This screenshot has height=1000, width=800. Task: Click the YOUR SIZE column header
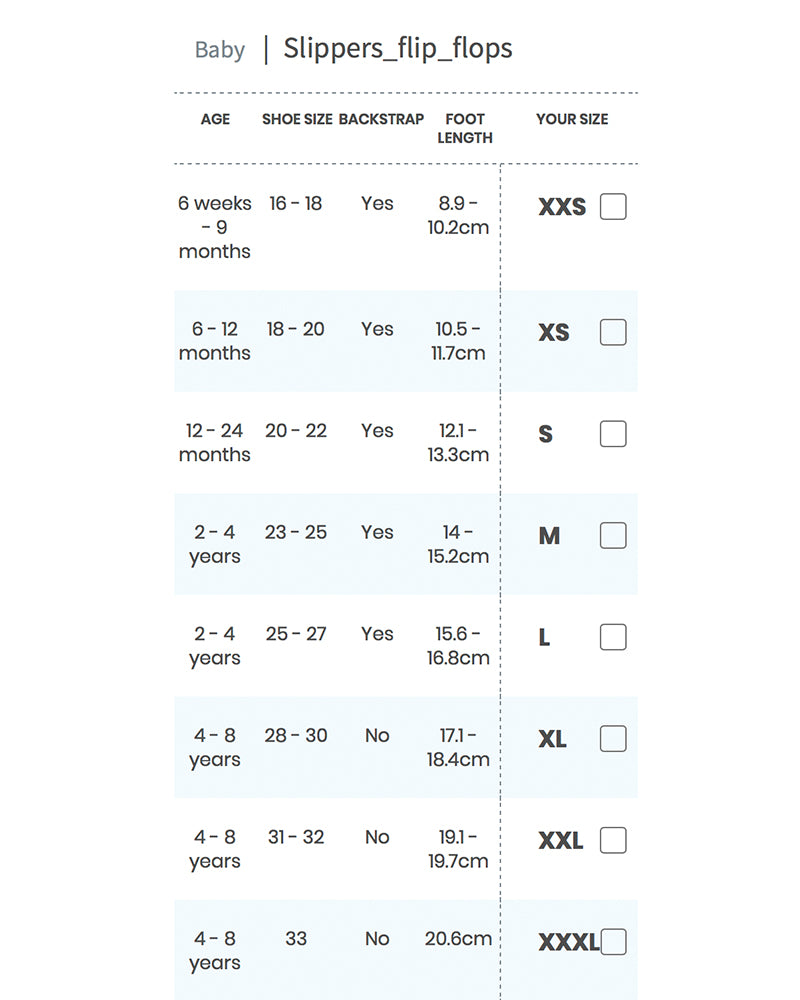coord(572,119)
